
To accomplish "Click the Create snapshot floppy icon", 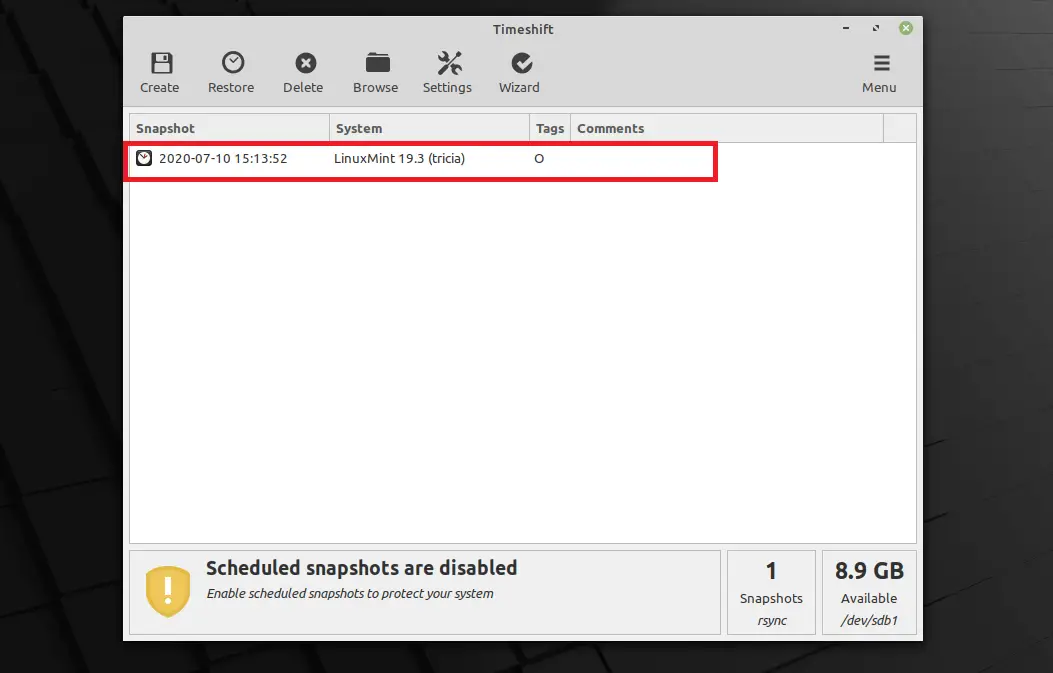I will (161, 63).
